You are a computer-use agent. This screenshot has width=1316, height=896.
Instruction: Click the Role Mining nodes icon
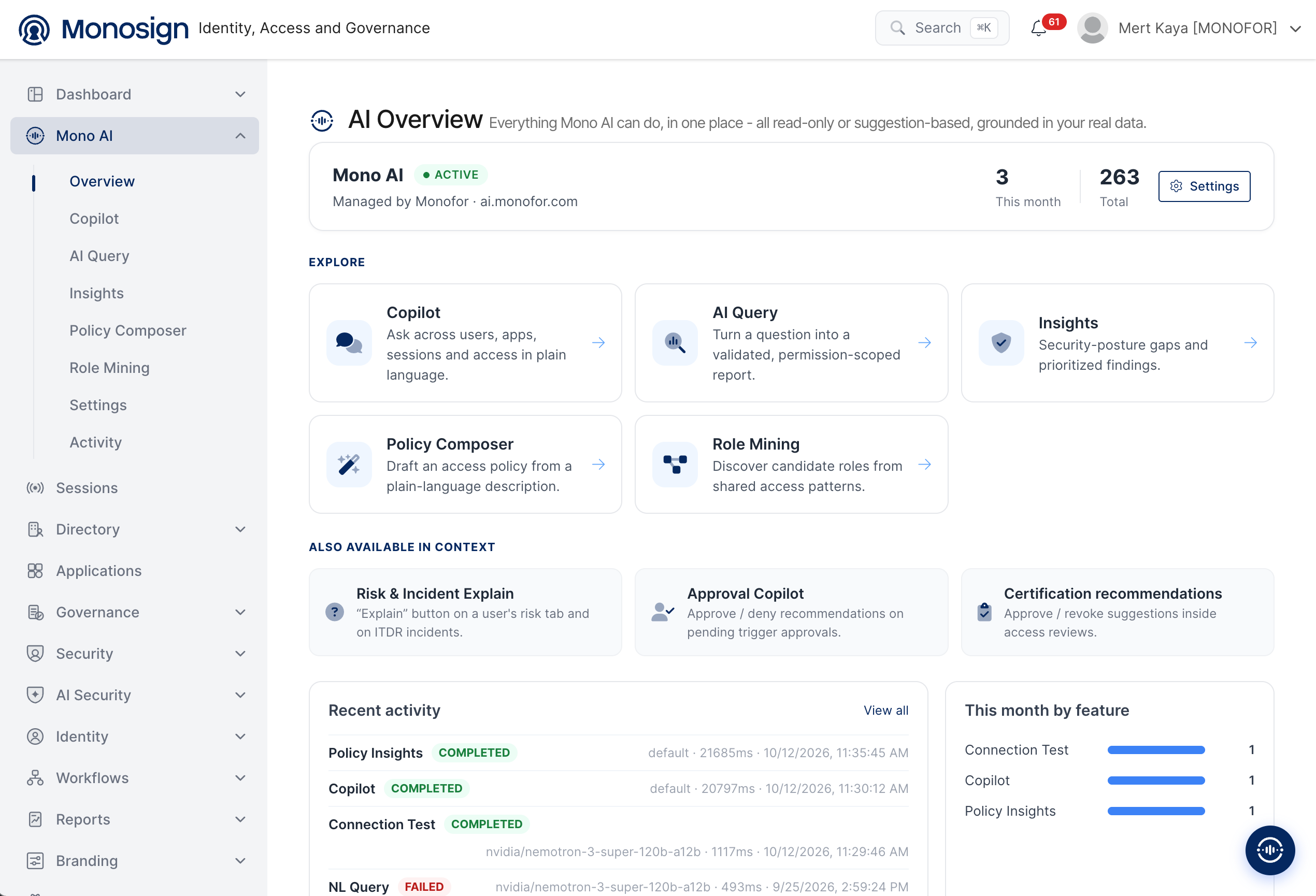click(675, 465)
